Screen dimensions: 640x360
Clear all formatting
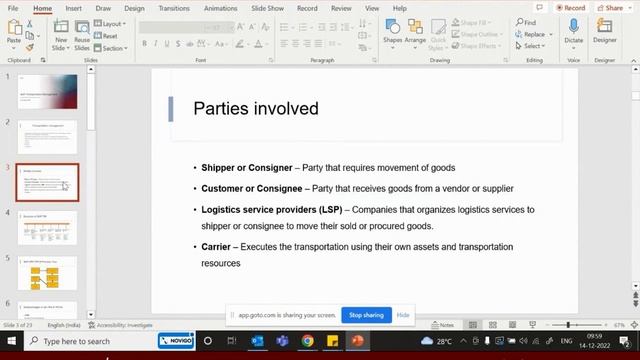click(x=265, y=27)
